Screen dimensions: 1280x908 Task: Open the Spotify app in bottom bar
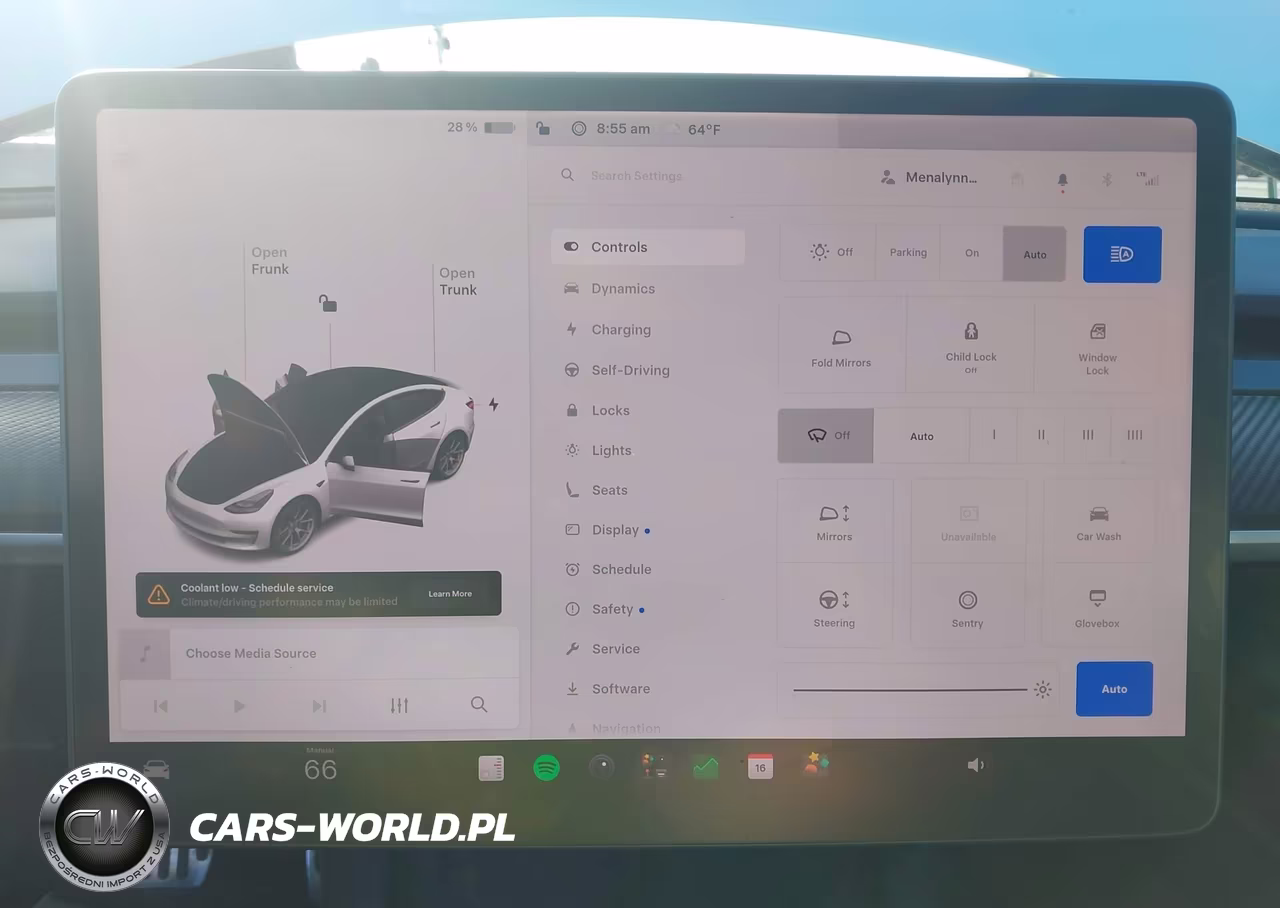click(546, 767)
